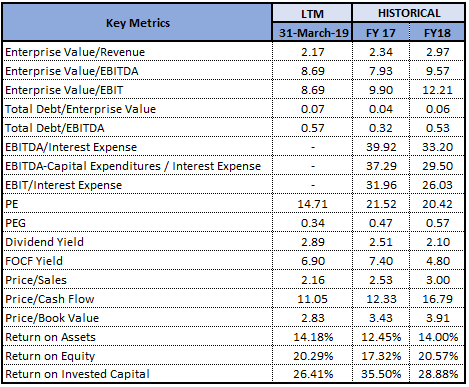469x387 pixels.
Task: Select the Total Debt/Enterprise Value label
Action: coord(80,109)
